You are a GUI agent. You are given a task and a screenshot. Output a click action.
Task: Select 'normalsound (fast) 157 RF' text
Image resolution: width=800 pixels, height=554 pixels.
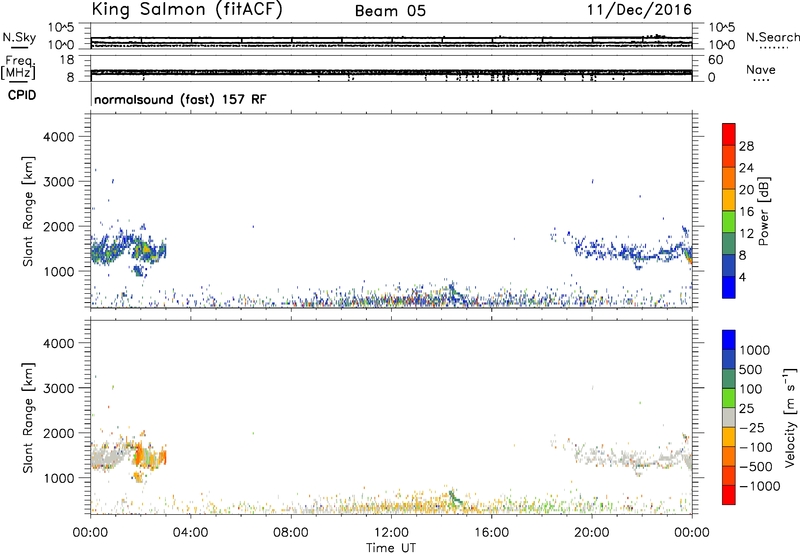coord(180,99)
